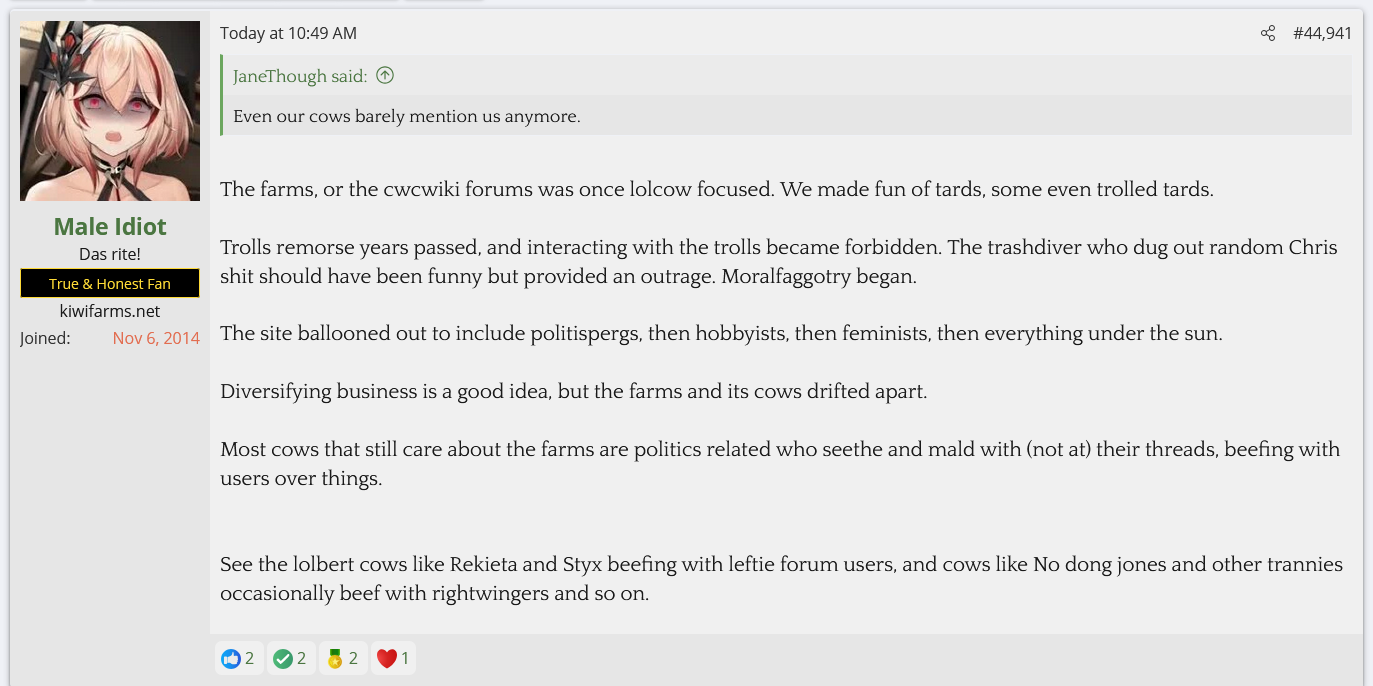Viewport: 1373px width, 686px height.
Task: Click the anime avatar image
Action: coord(110,111)
